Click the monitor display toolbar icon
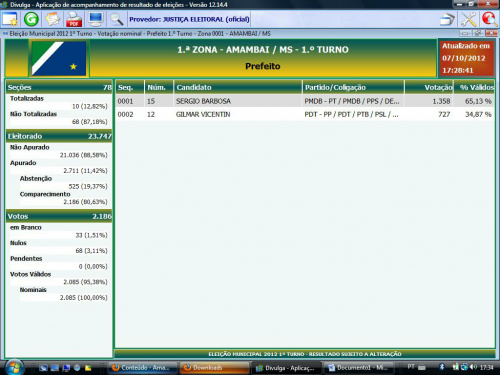Viewport: 500px width, 375px height. [x=96, y=19]
